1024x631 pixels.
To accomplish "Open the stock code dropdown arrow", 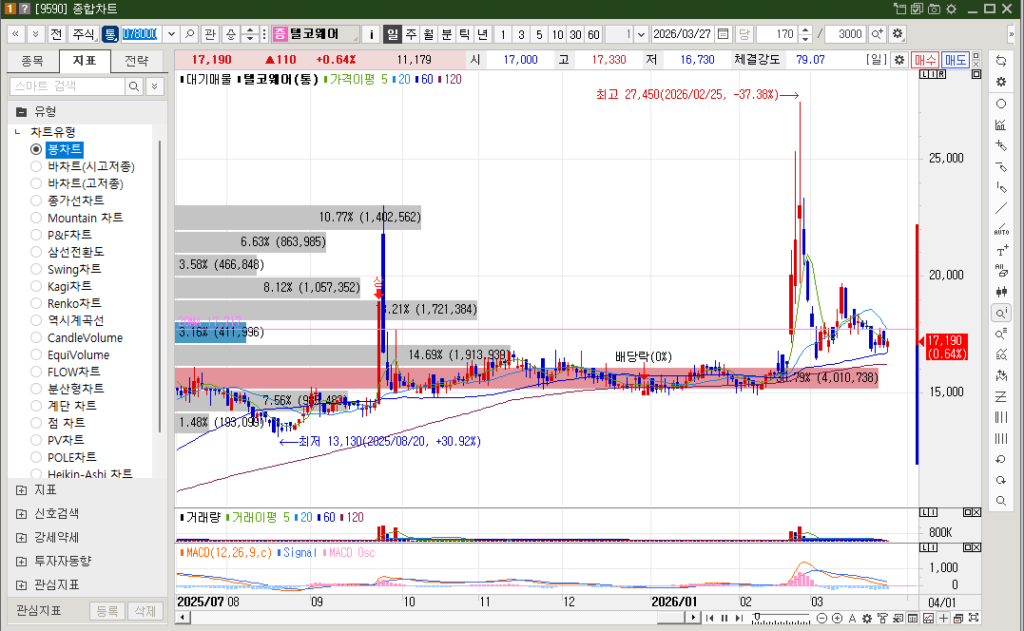I will point(170,33).
